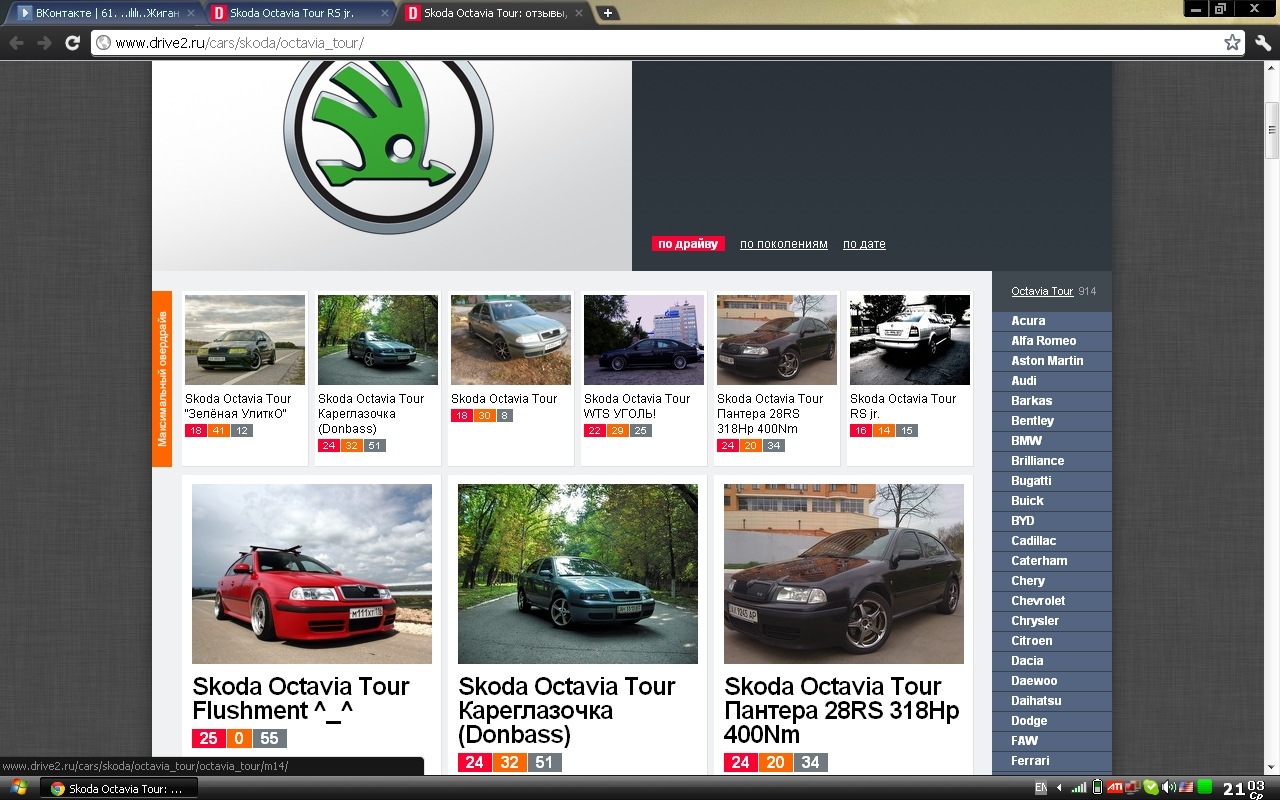The image size is (1280, 800).
Task: Click the Пантера 28RS 318Hp 400Nm heading
Action: tap(842, 711)
